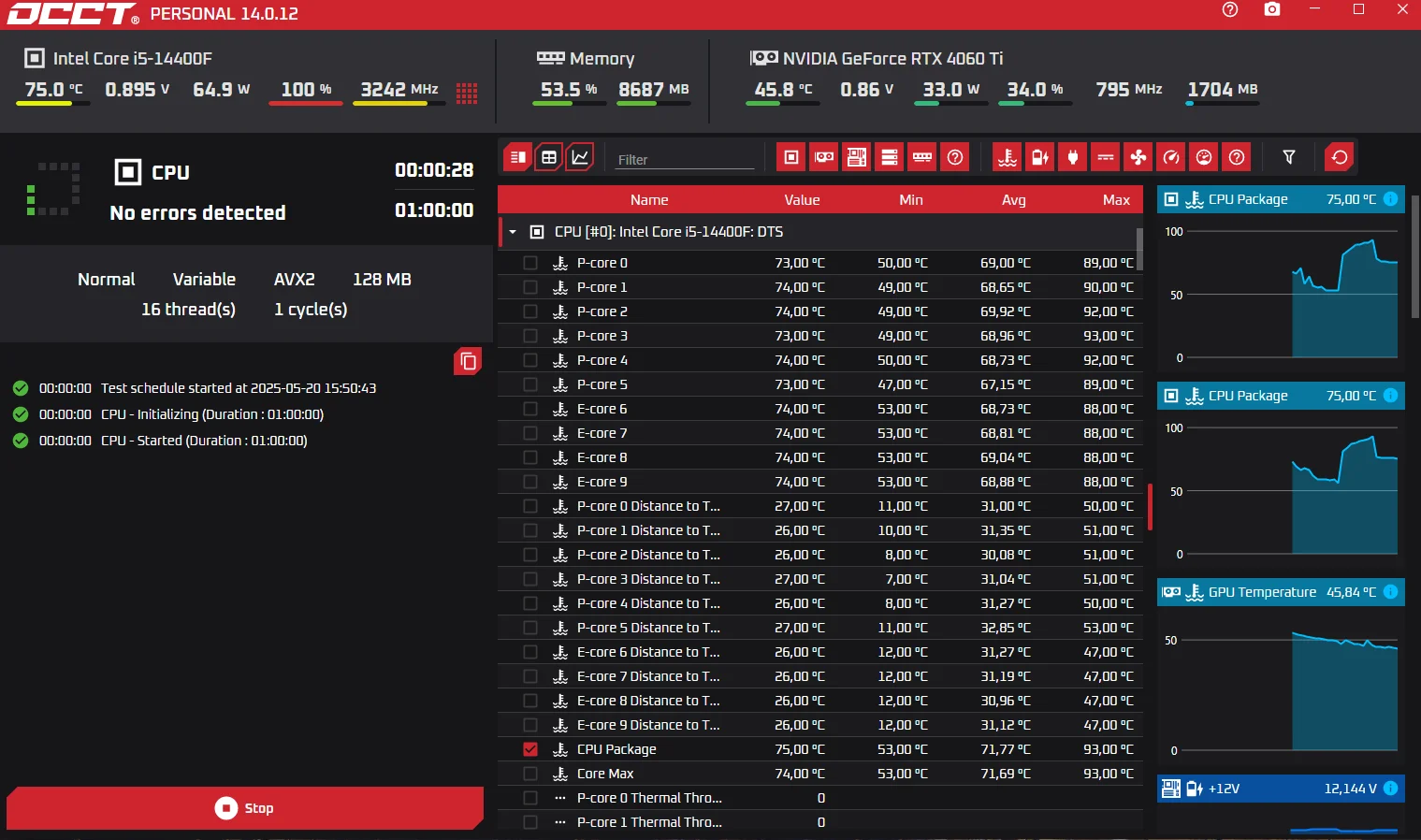Click the 'Intel Core i5-14400F' header label
Viewport: 1421px width, 840px height.
133,58
